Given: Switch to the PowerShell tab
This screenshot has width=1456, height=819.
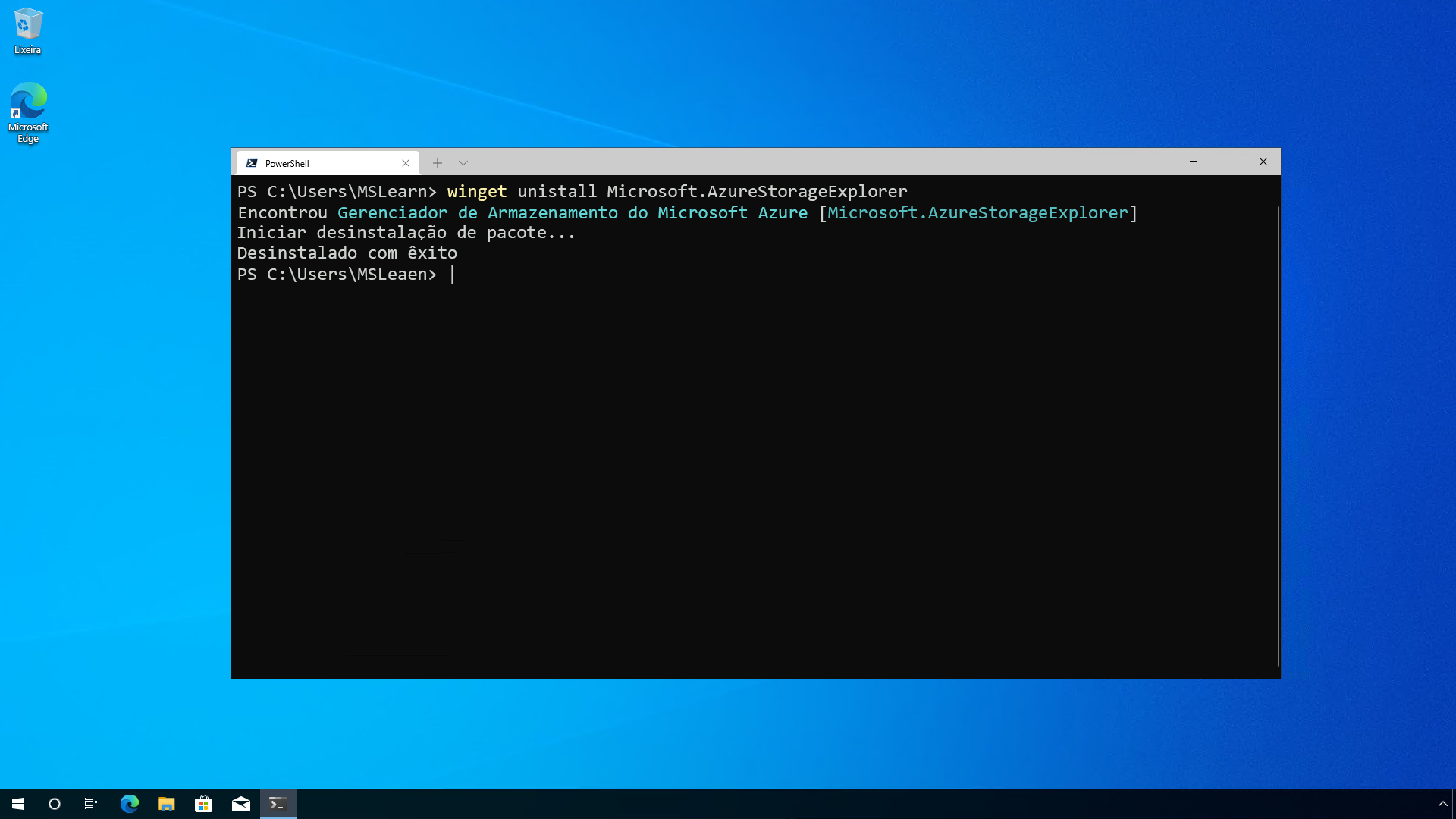Looking at the screenshot, I should pos(328,163).
